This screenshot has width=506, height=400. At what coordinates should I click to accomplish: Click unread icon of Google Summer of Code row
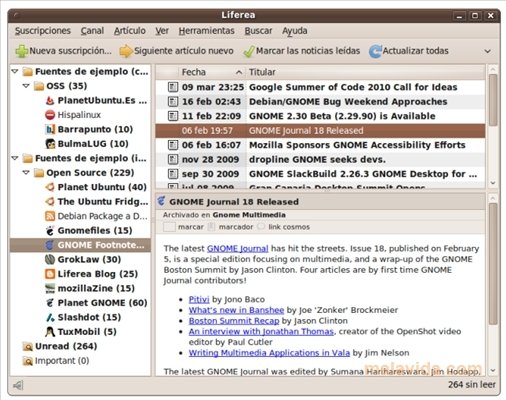click(173, 87)
